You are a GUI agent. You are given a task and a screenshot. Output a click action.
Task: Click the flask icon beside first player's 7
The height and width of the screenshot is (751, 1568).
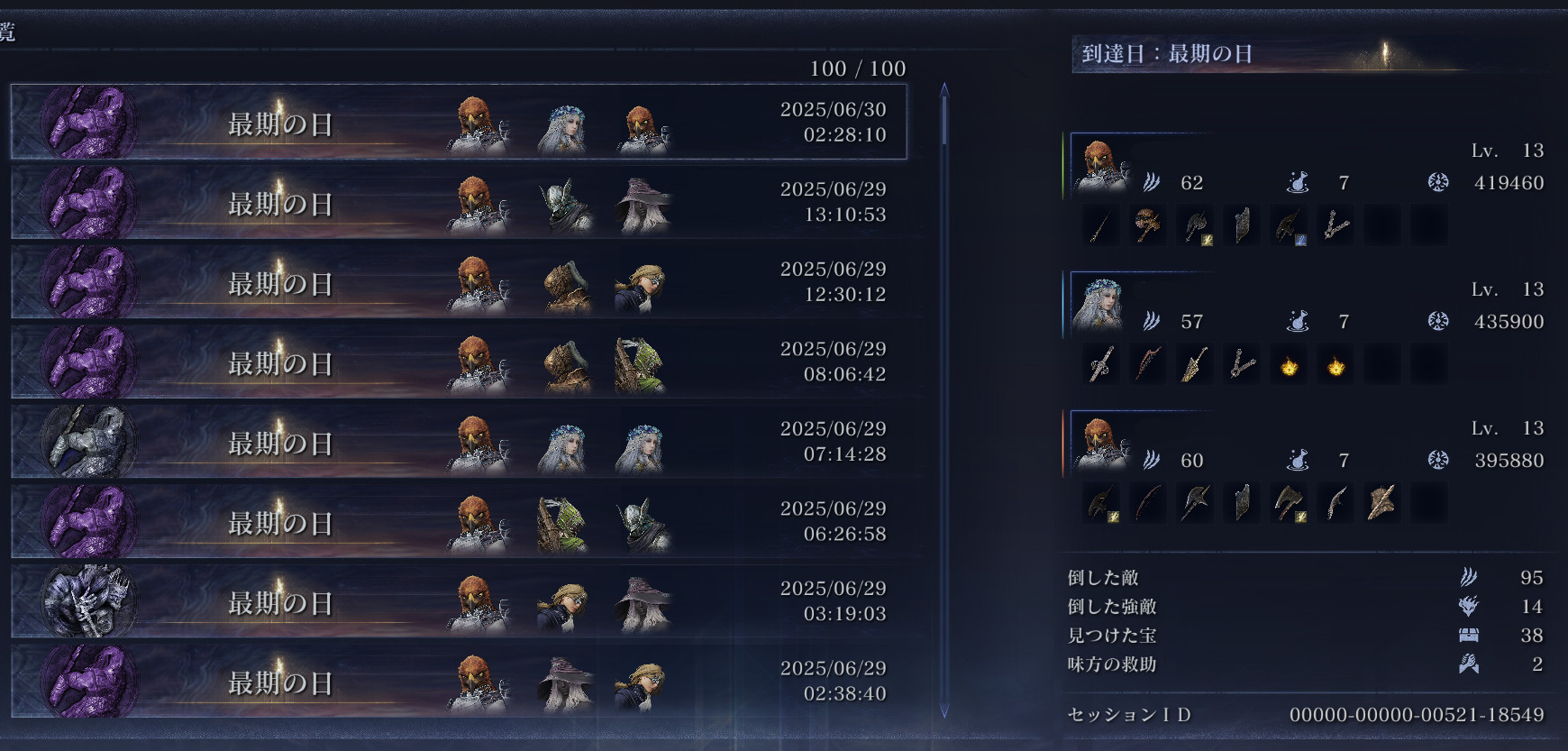[1298, 183]
